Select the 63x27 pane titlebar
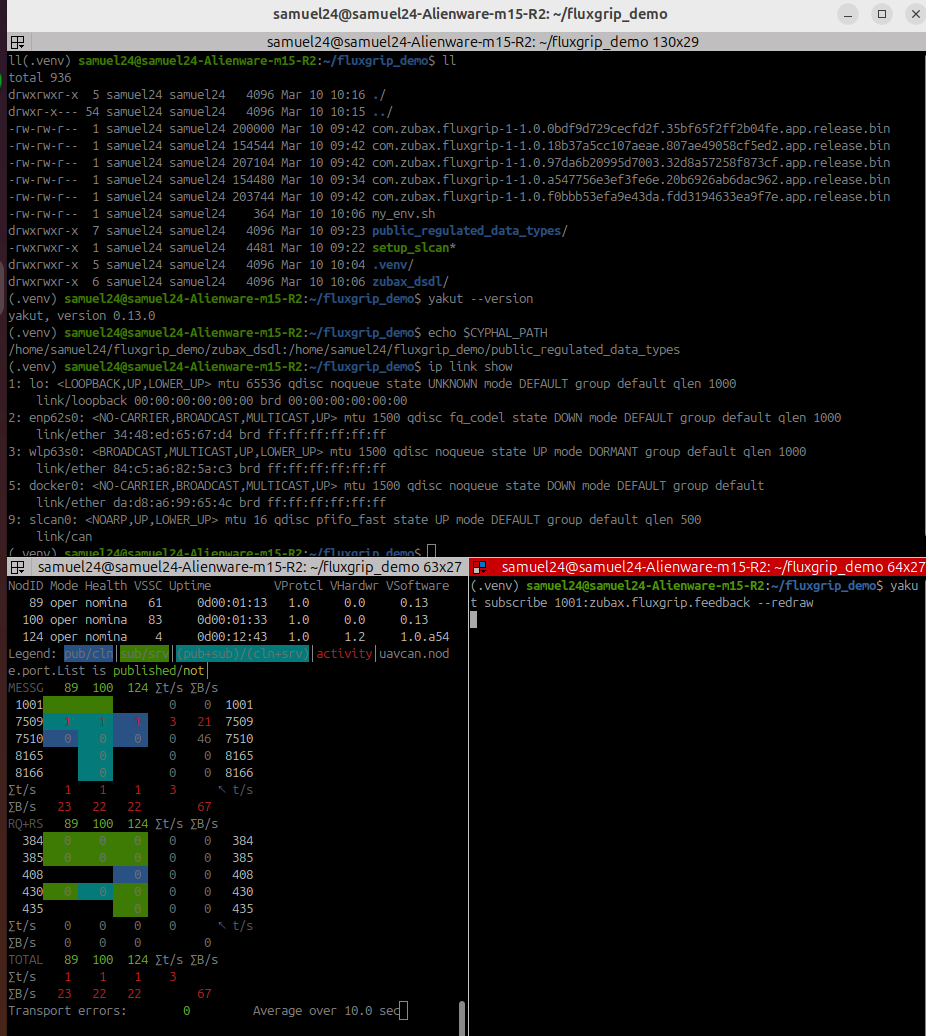 coord(250,567)
